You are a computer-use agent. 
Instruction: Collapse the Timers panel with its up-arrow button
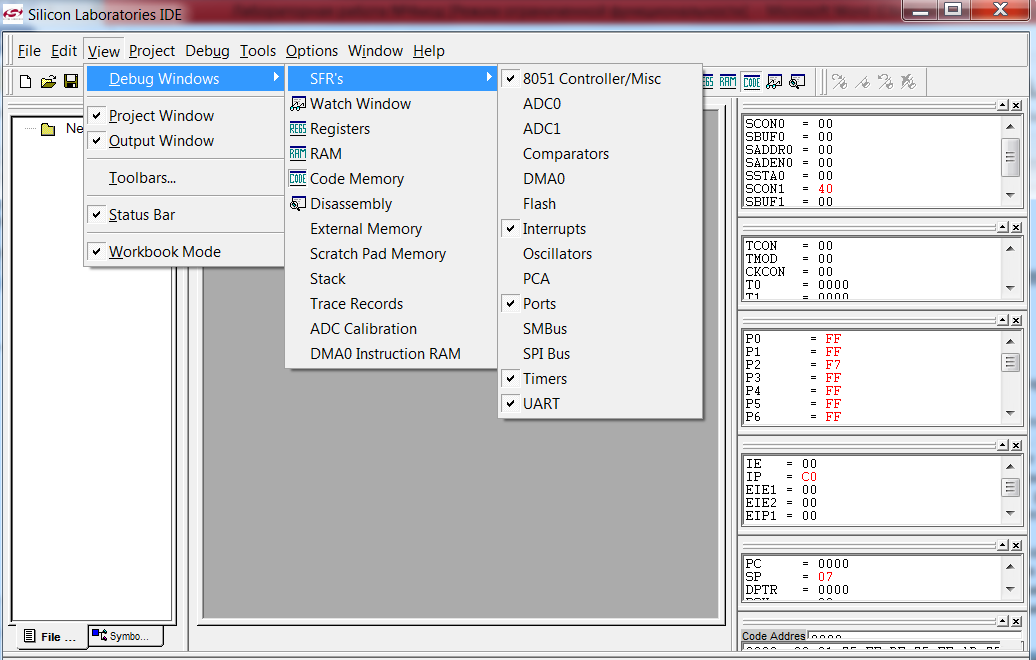tap(1003, 227)
